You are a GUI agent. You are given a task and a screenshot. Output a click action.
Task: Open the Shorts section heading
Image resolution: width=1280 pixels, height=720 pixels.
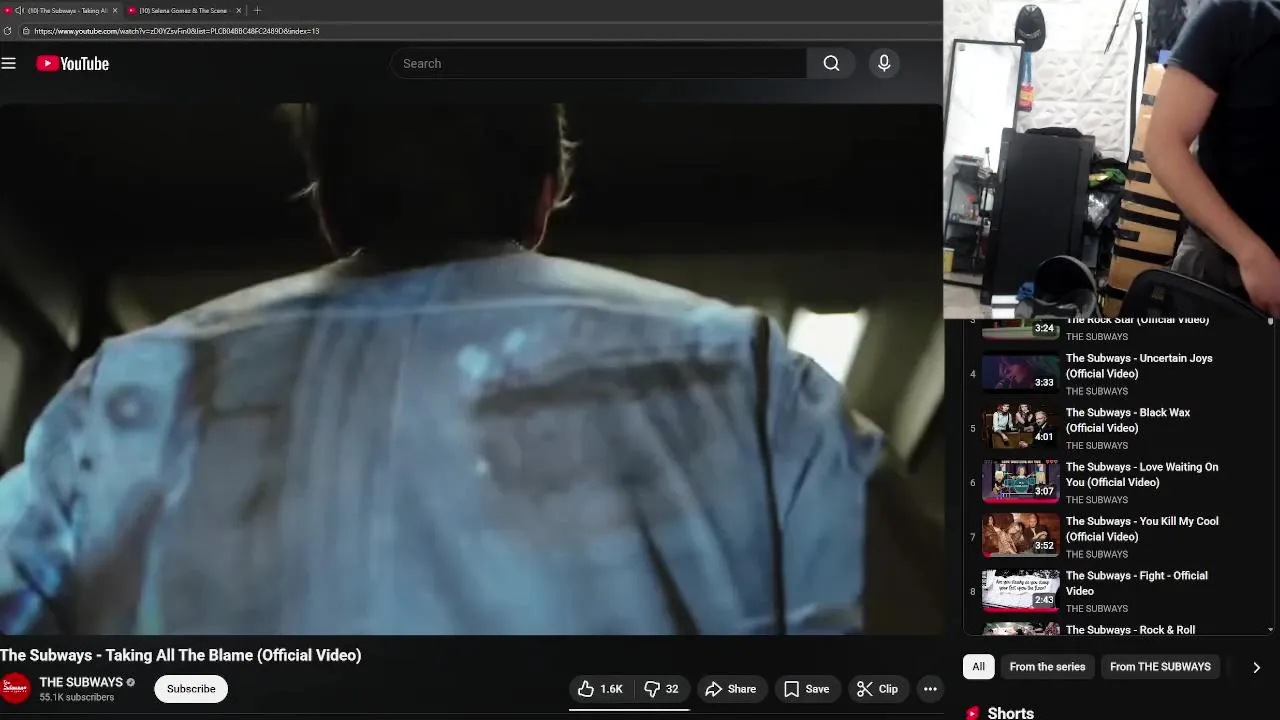tap(1010, 713)
